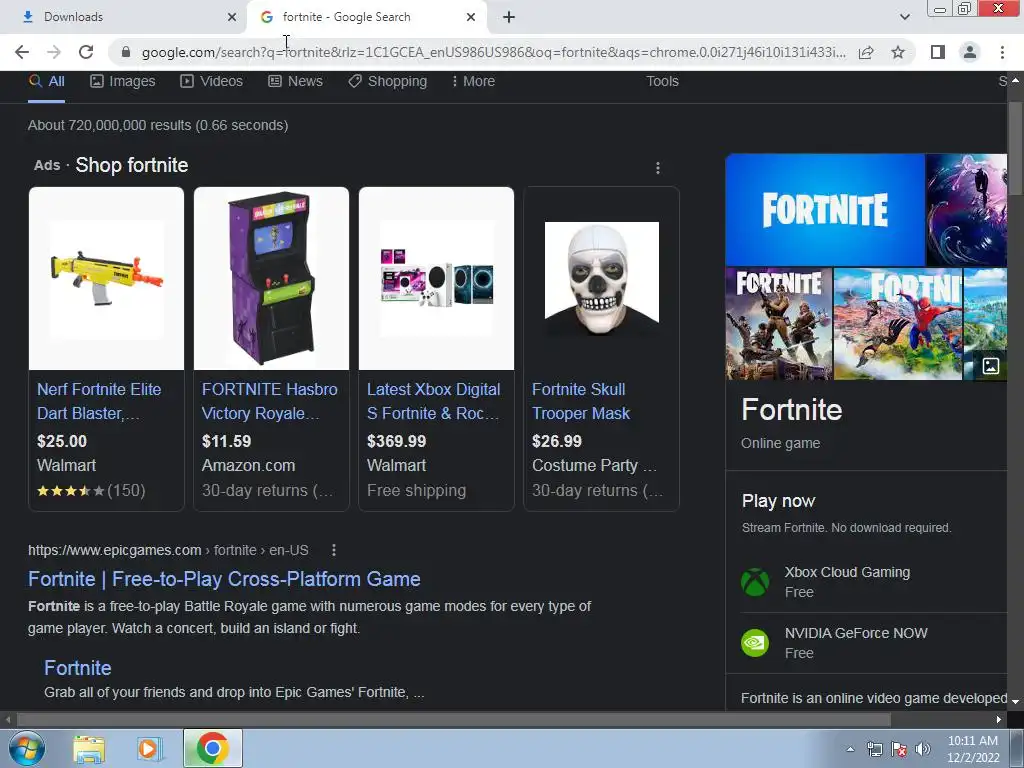Viewport: 1024px width, 768px height.
Task: Open search Tools
Action: pyautogui.click(x=662, y=81)
